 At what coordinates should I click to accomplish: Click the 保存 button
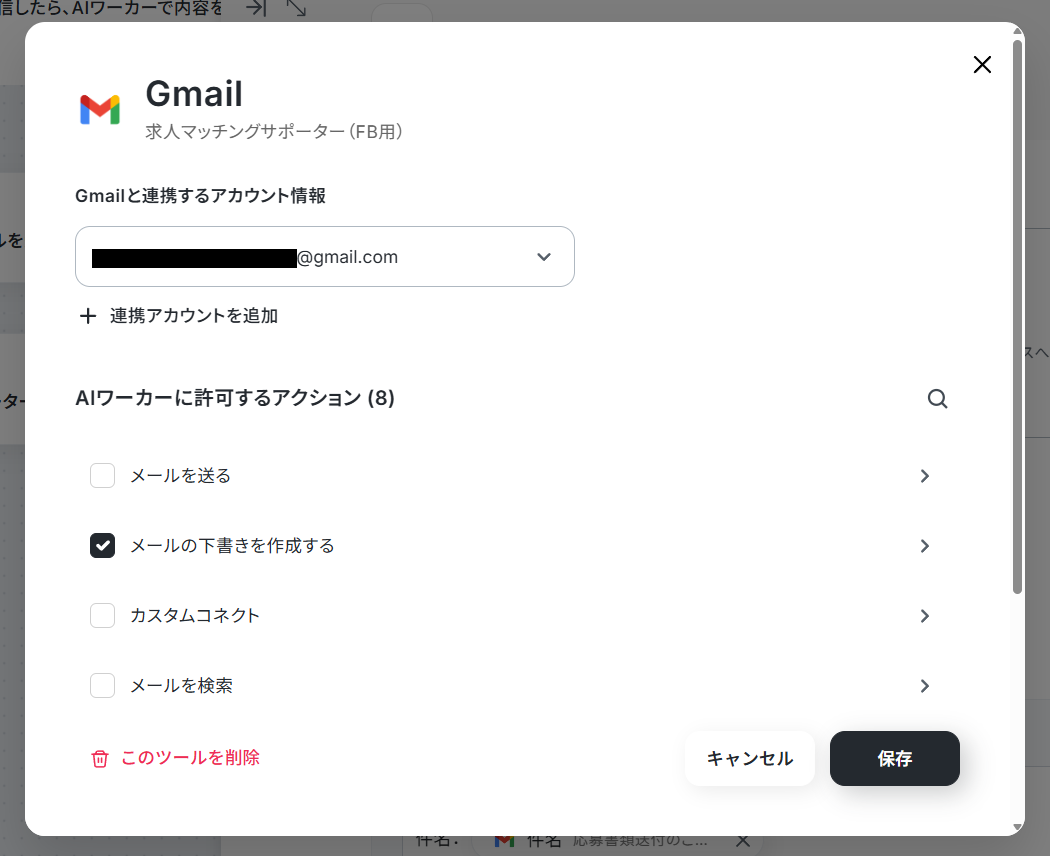[895, 758]
